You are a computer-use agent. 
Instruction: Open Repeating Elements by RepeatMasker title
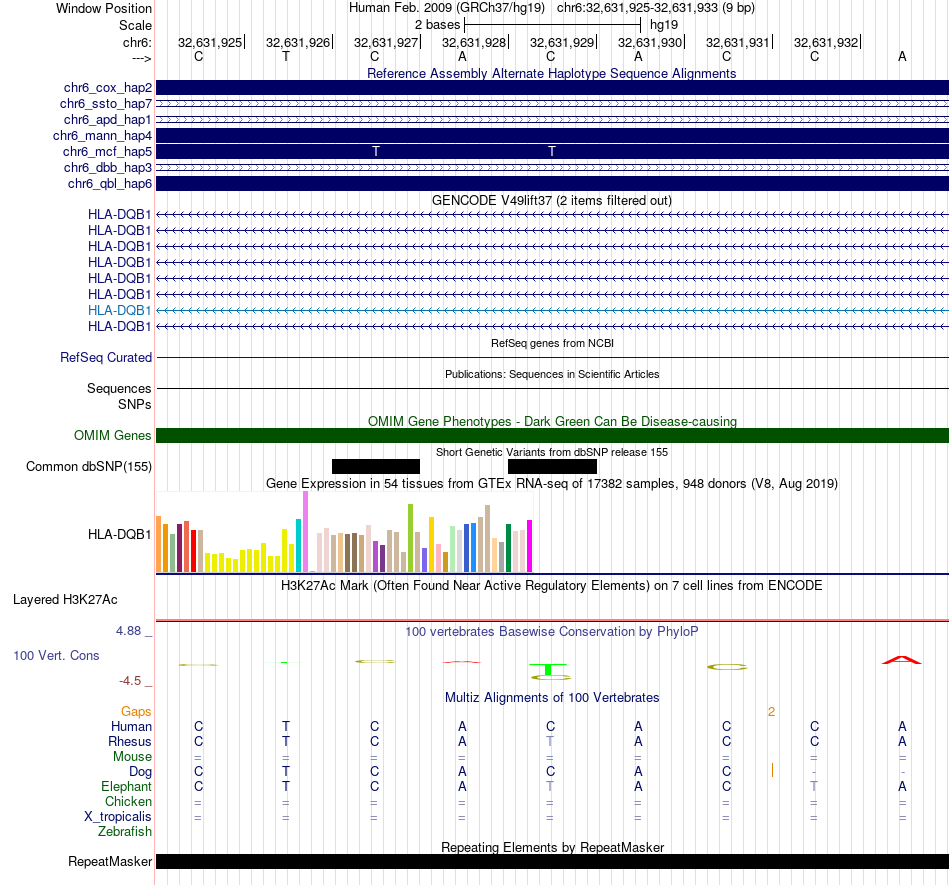tap(553, 847)
